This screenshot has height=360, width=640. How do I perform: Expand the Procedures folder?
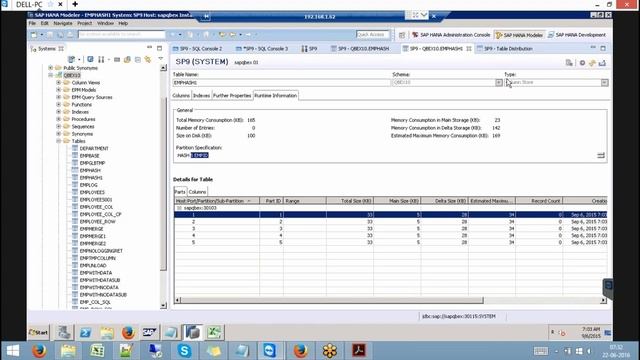59,119
